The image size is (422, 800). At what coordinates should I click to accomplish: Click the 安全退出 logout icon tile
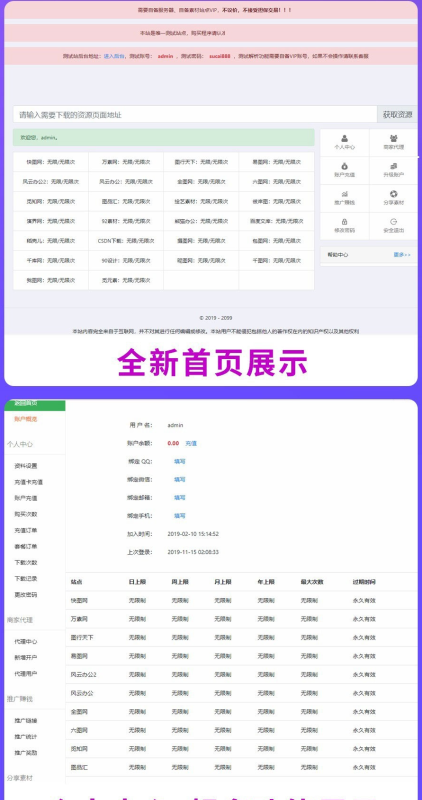tap(393, 226)
